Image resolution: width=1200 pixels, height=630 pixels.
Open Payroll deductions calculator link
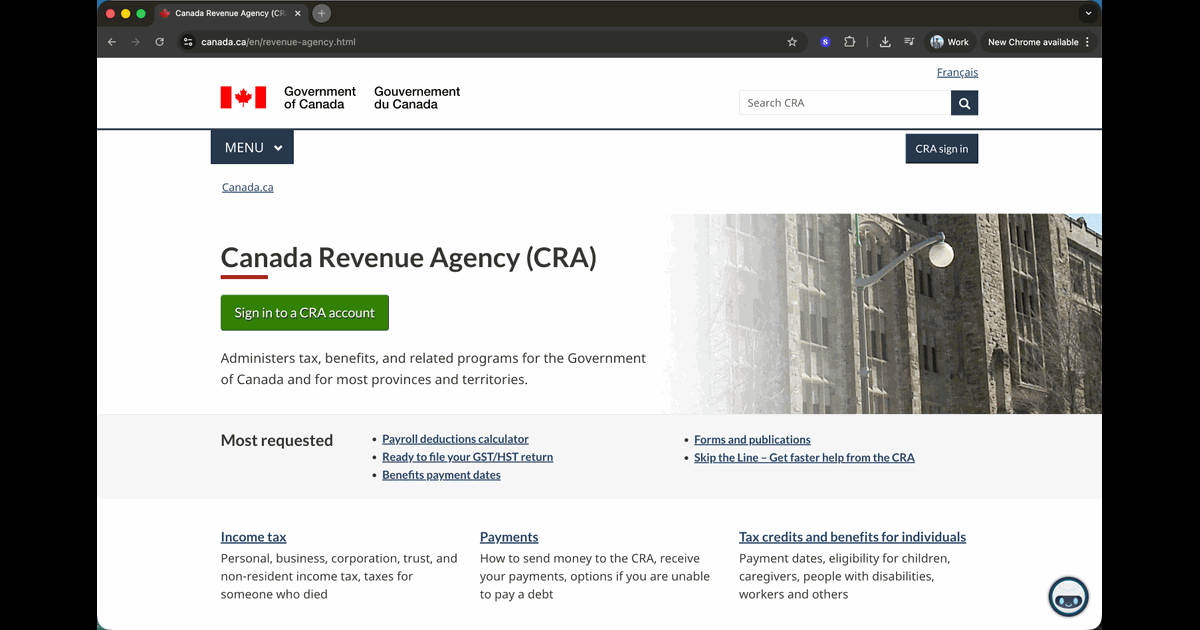[455, 439]
